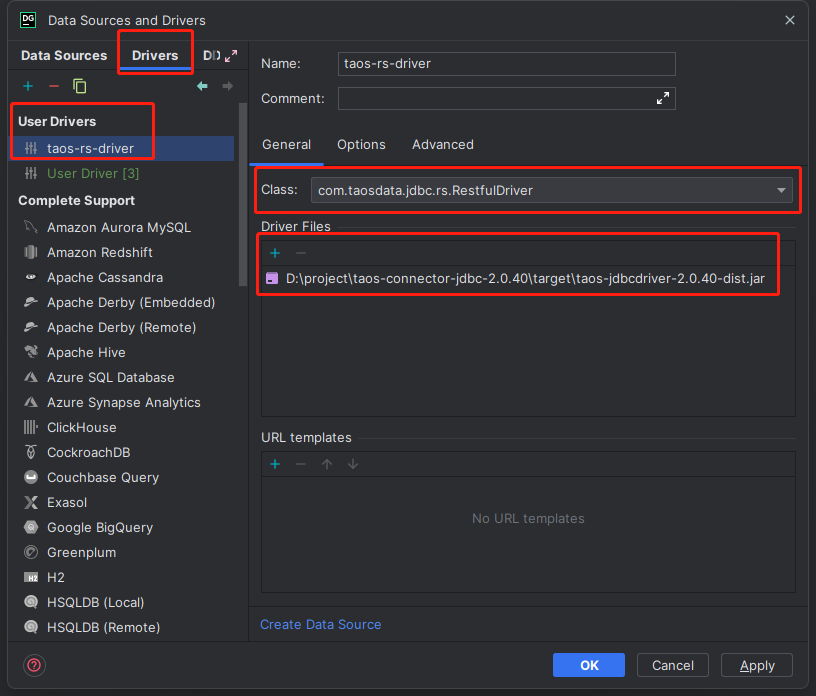Click the Exasol icon
Image resolution: width=816 pixels, height=696 pixels.
click(31, 502)
